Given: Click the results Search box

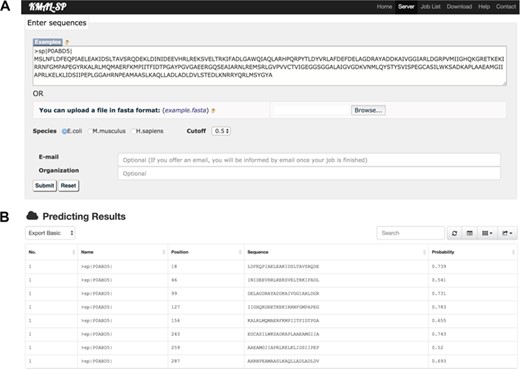Looking at the screenshot, I should tap(410, 233).
